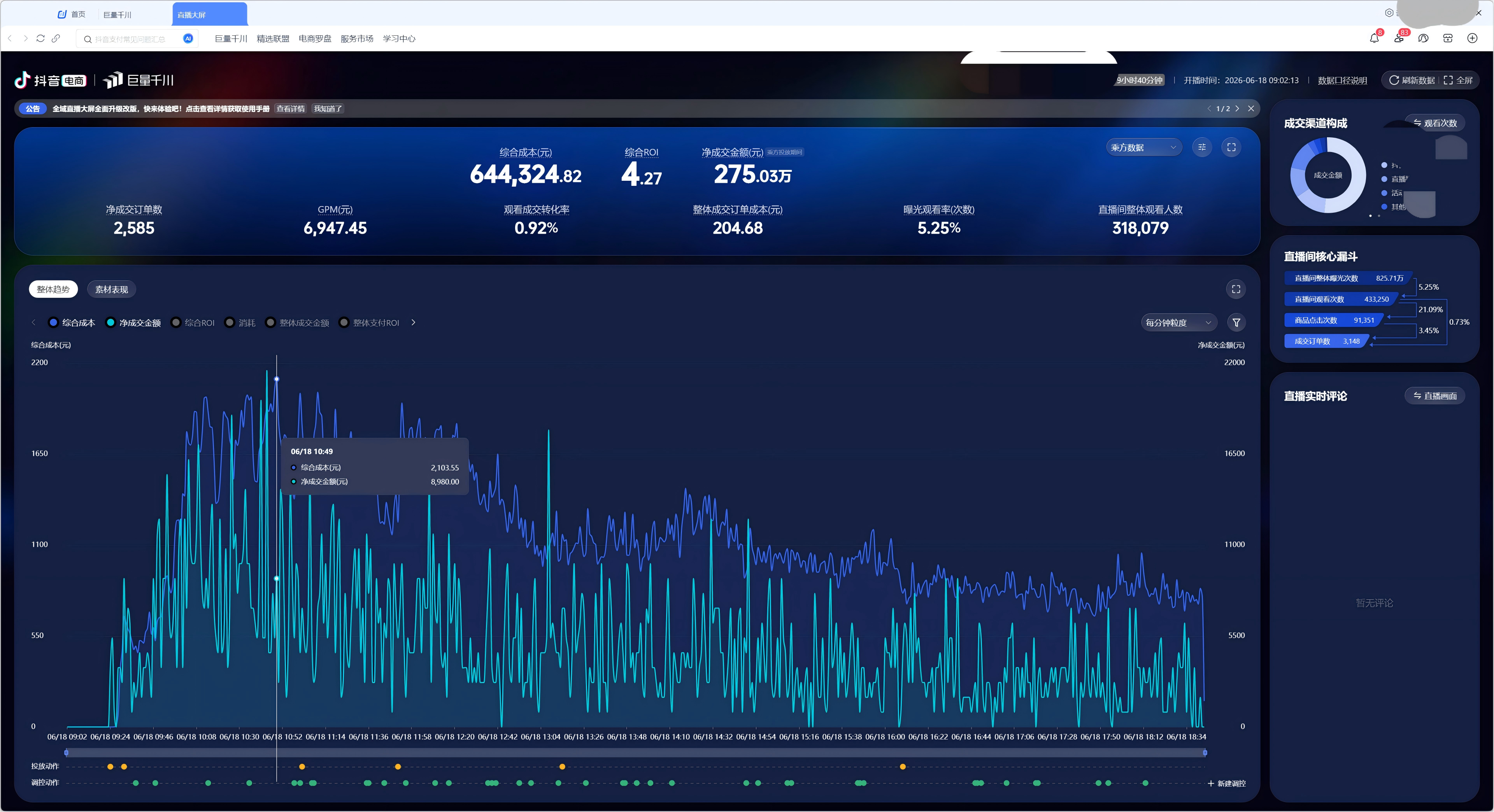
Task: Click the plus circle icon in toolbar
Action: pyautogui.click(x=1472, y=38)
